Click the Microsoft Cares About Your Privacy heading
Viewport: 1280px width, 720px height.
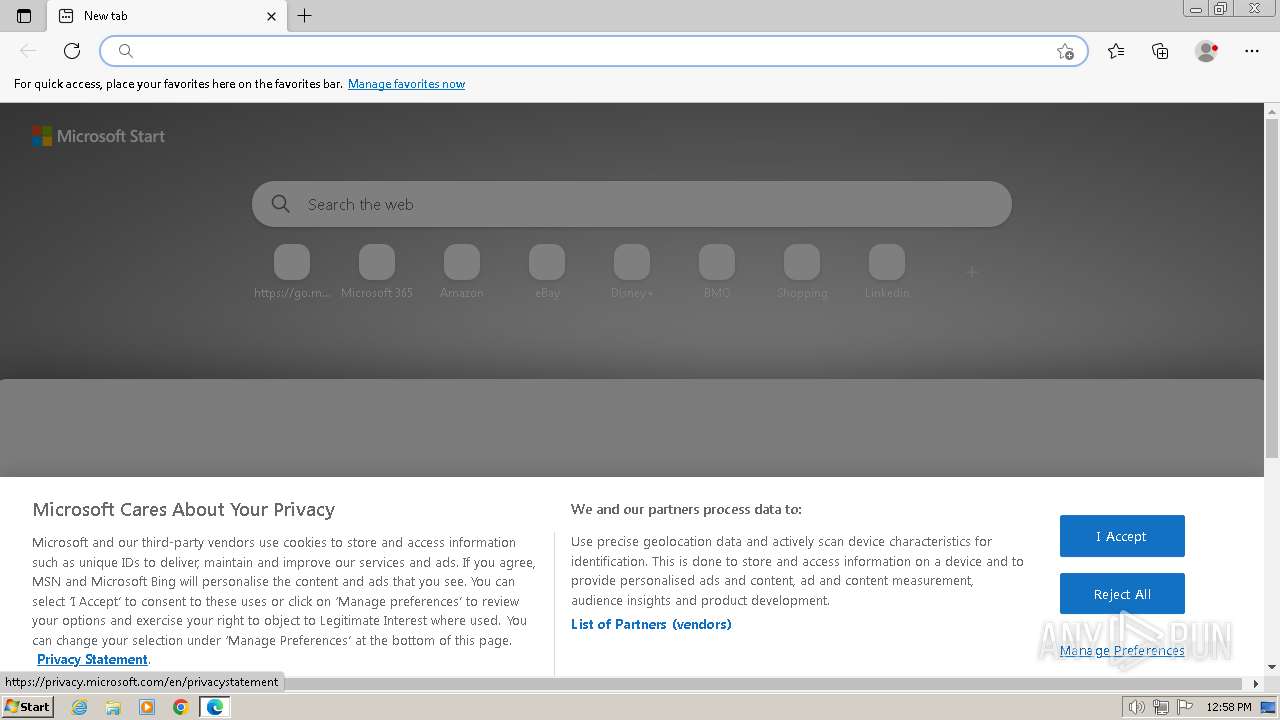pyautogui.click(x=184, y=509)
